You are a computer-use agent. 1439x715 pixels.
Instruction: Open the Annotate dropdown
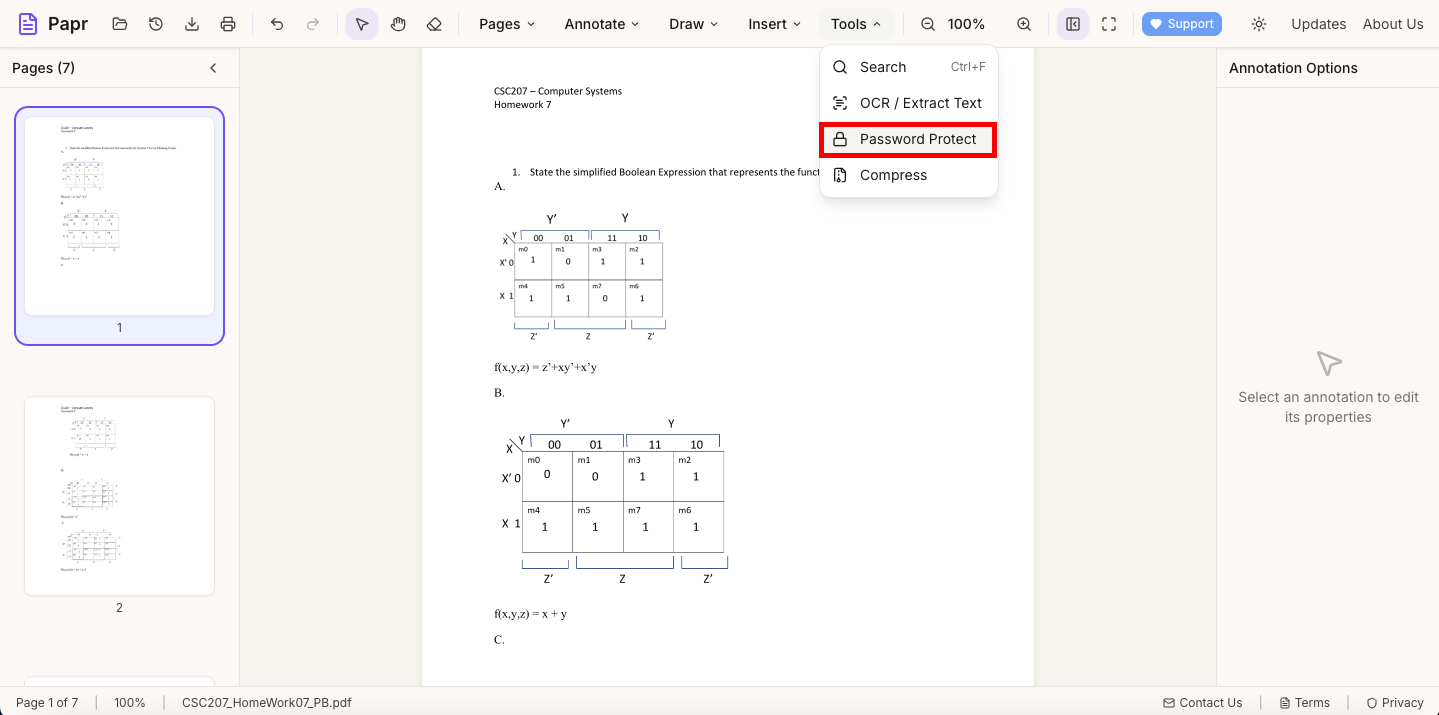point(600,23)
